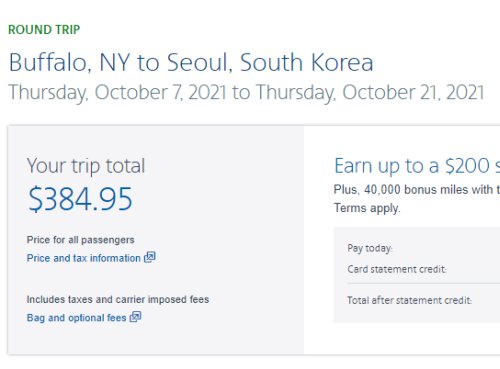Click the $384.95 trip total amount
500x369 pixels.
(x=80, y=199)
